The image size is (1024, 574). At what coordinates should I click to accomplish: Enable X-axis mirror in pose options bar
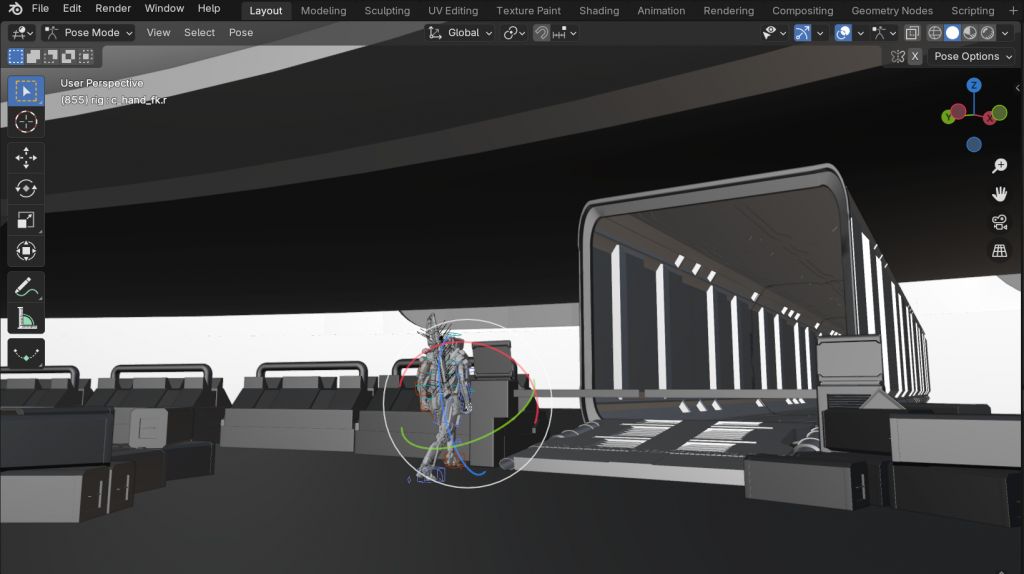point(915,57)
